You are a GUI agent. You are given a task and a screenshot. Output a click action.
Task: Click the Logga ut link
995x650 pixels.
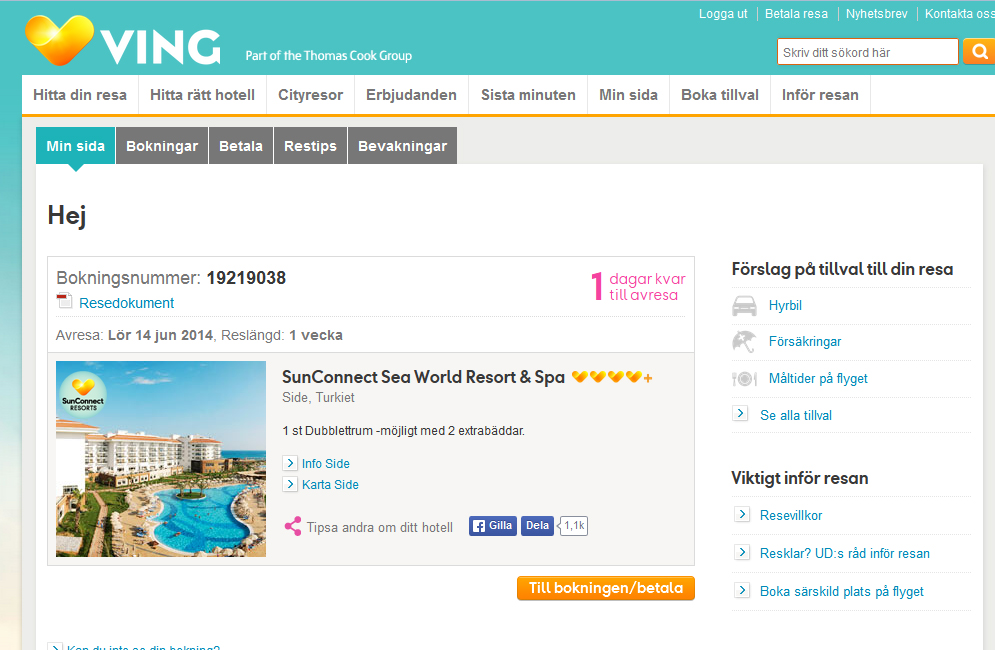point(723,14)
